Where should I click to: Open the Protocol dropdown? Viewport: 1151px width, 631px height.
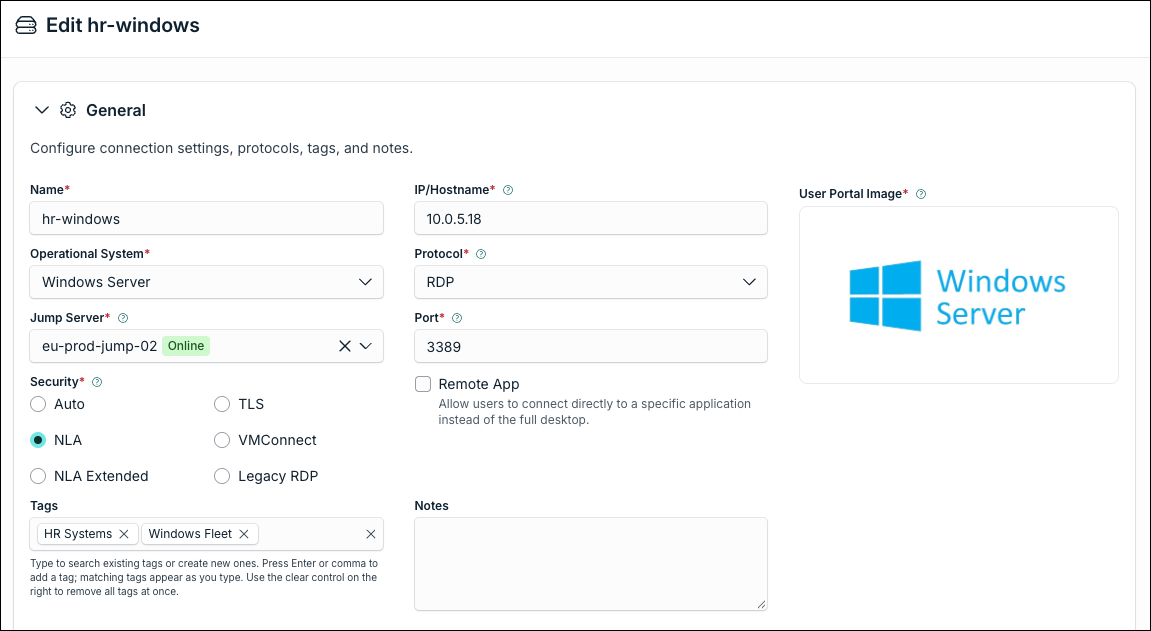coord(591,282)
